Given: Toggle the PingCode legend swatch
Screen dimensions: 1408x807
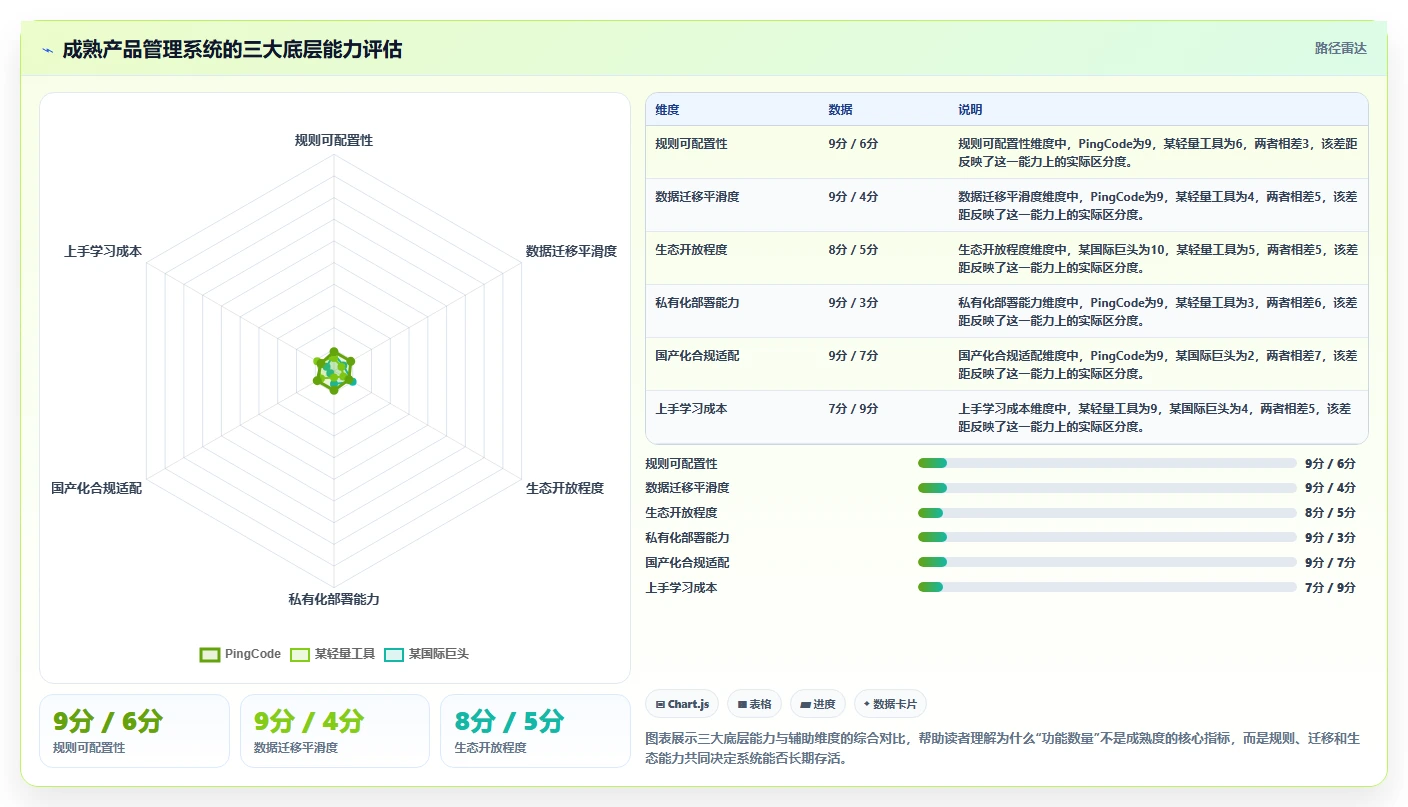Looking at the screenshot, I should click(x=210, y=654).
